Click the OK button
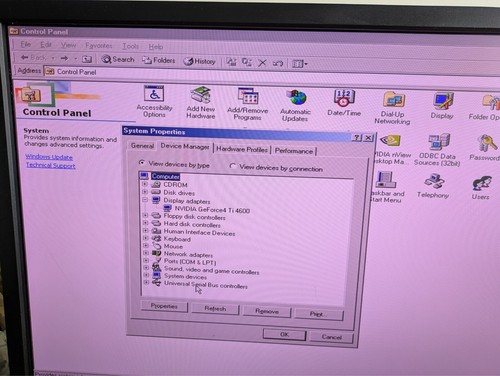500x376 pixels. pos(284,334)
